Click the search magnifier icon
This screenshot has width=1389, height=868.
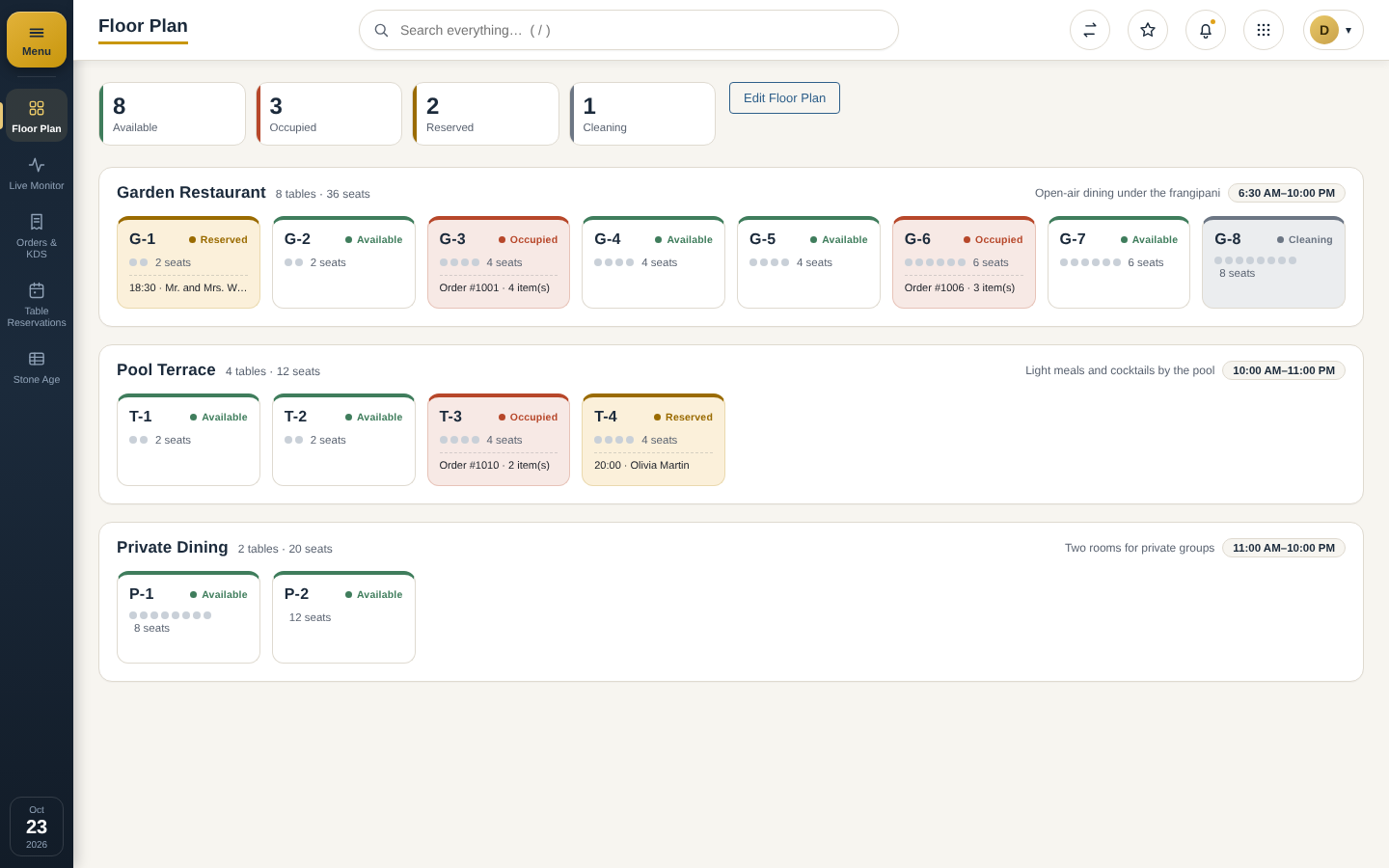click(x=382, y=30)
